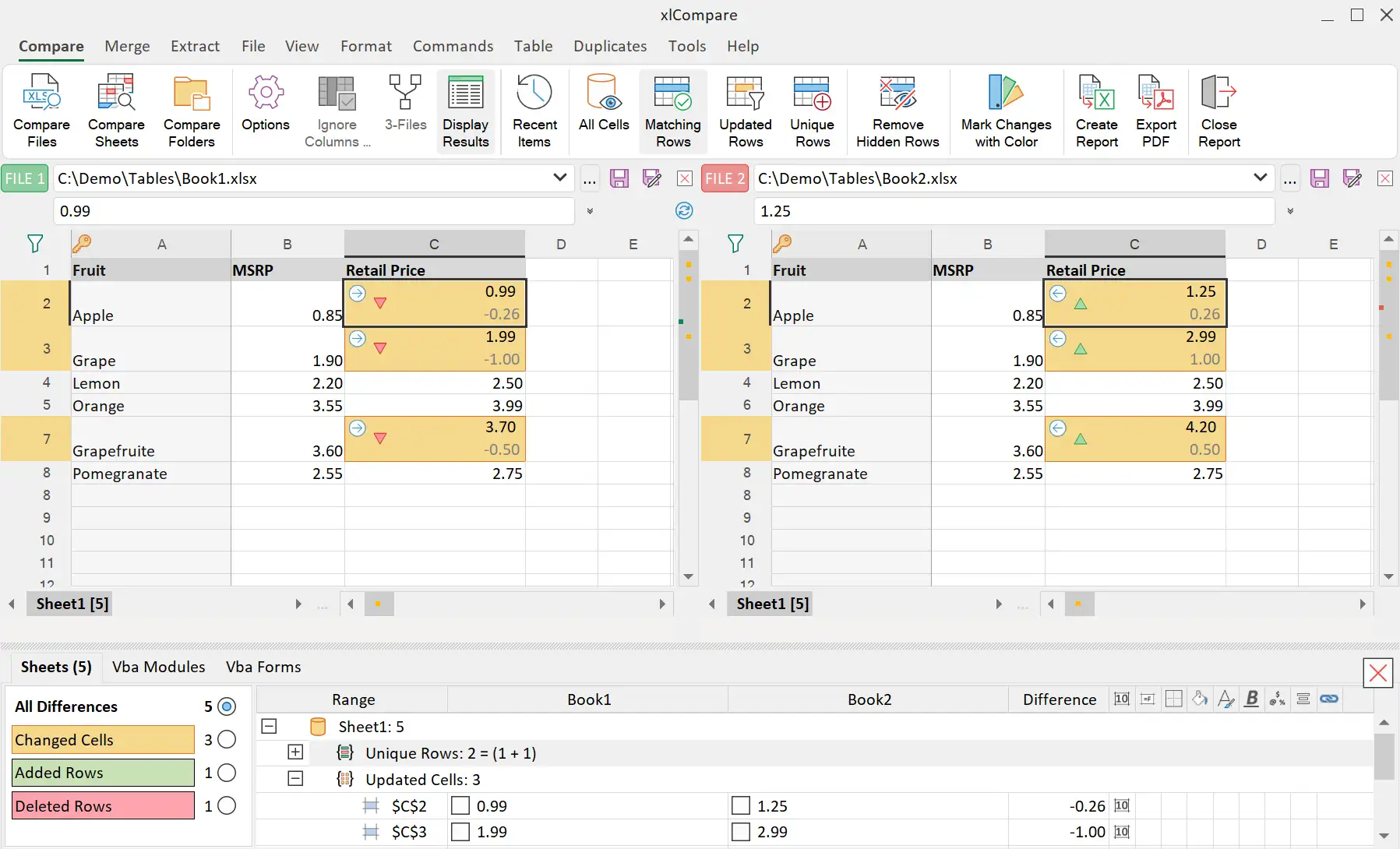Switch to the Vba Modules tab
The image size is (1400, 849).
pos(158,667)
